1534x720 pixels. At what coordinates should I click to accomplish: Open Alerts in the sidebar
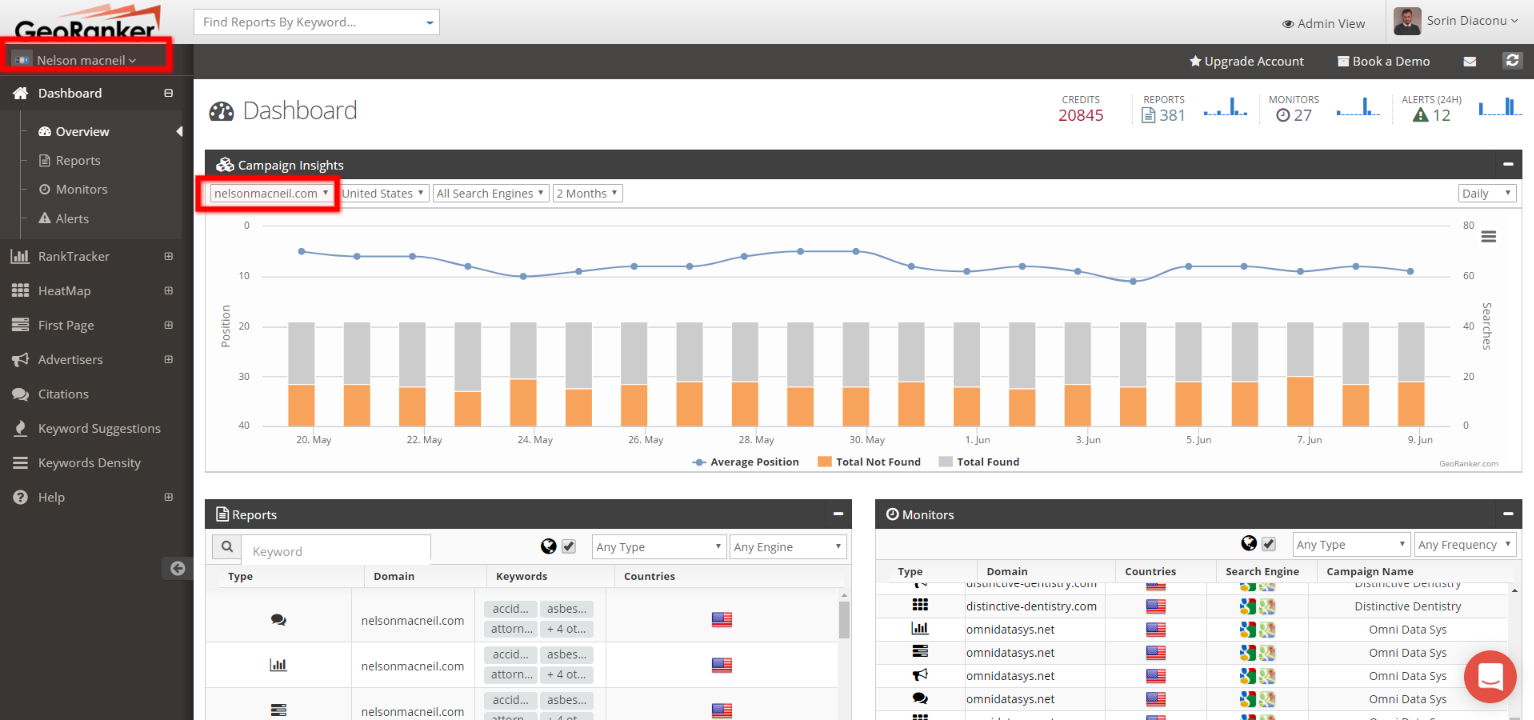[x=72, y=218]
